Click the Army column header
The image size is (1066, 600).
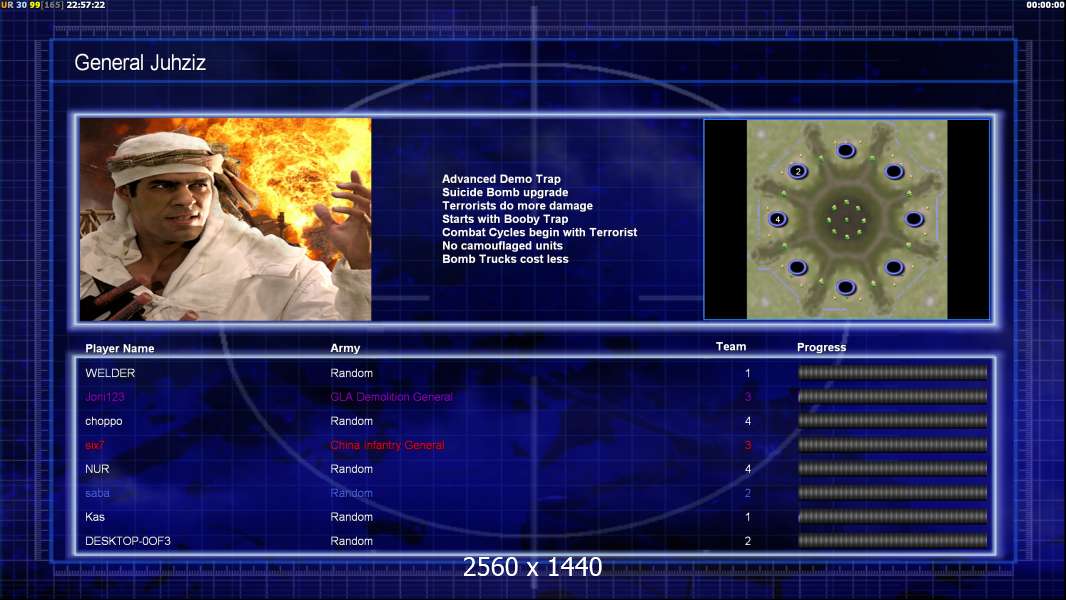345,348
